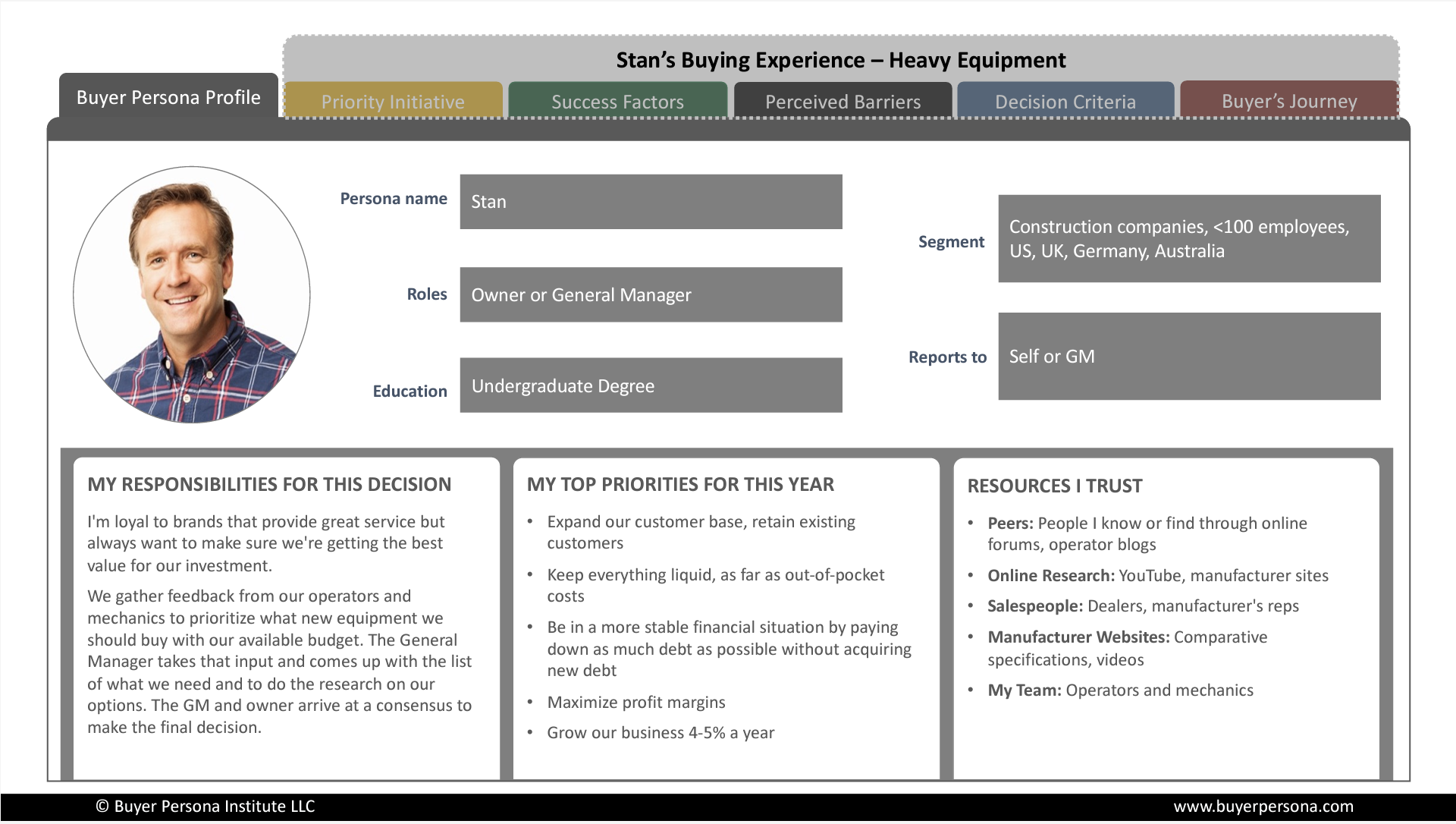
Task: Click the Education field showing Undergraduate Degree
Action: [651, 385]
